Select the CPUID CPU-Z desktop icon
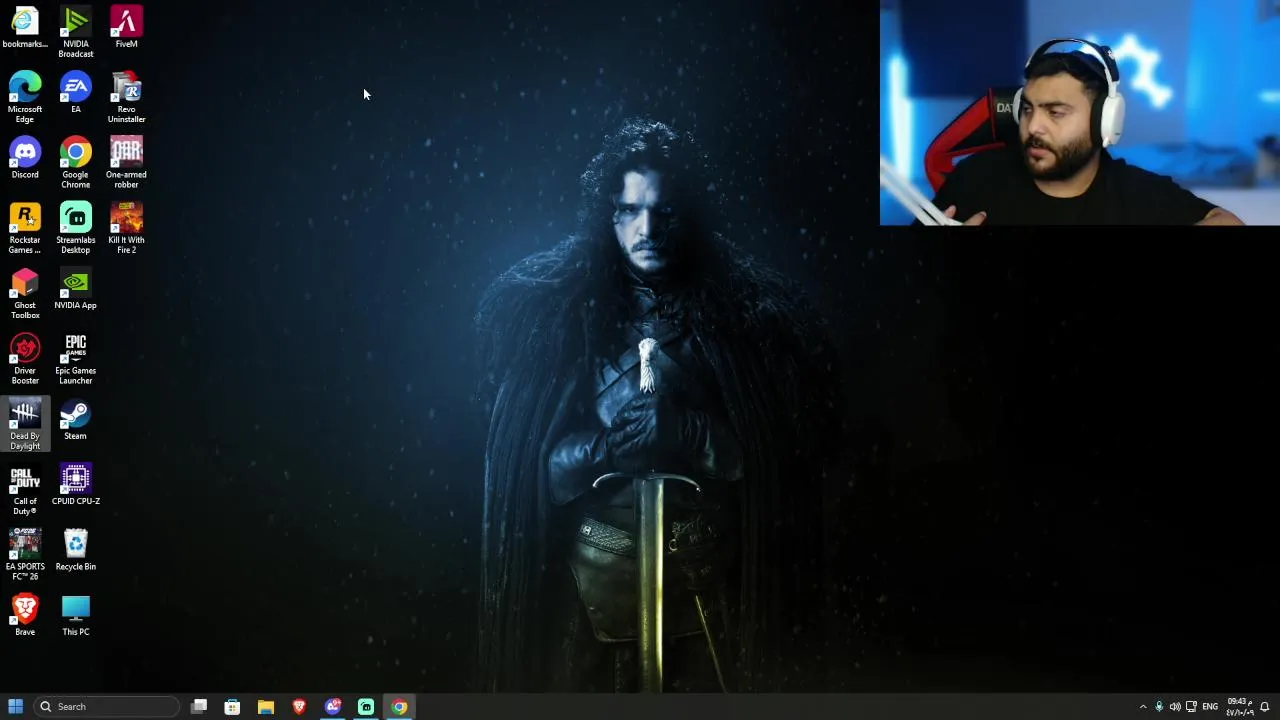Viewport: 1280px width, 720px height. [x=75, y=485]
